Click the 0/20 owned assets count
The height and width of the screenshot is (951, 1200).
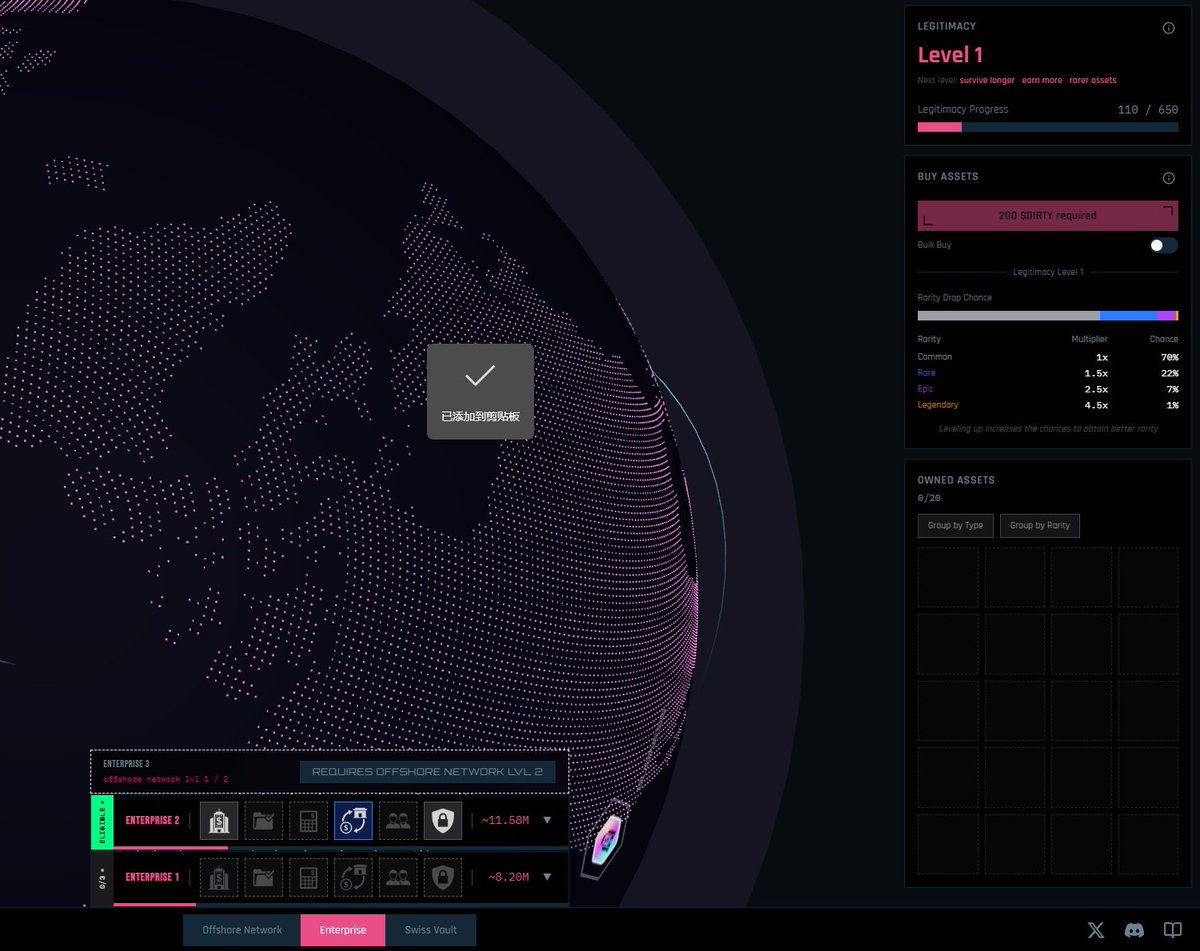pos(929,498)
